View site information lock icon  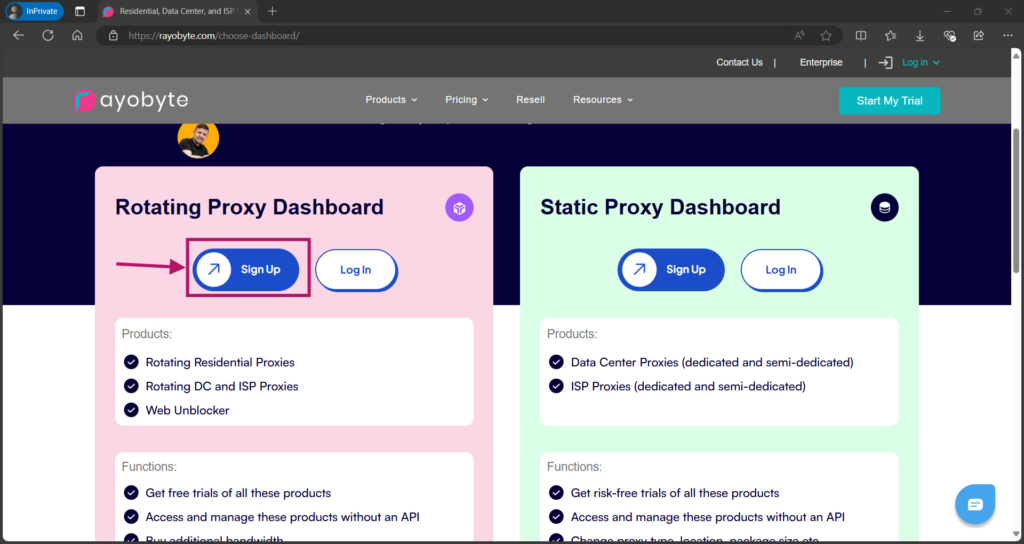[113, 35]
